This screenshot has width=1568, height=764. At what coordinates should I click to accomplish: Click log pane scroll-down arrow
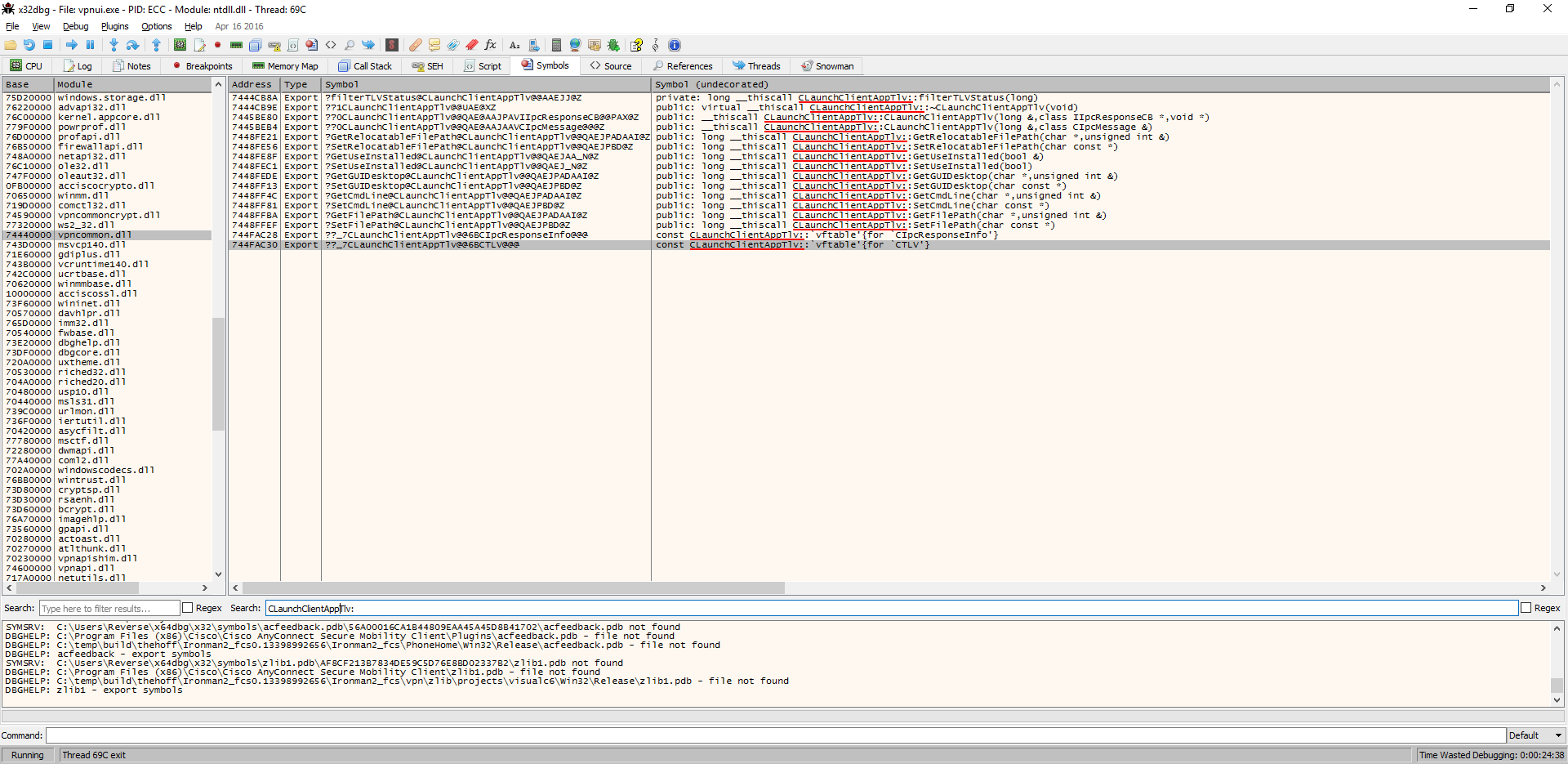[1557, 700]
